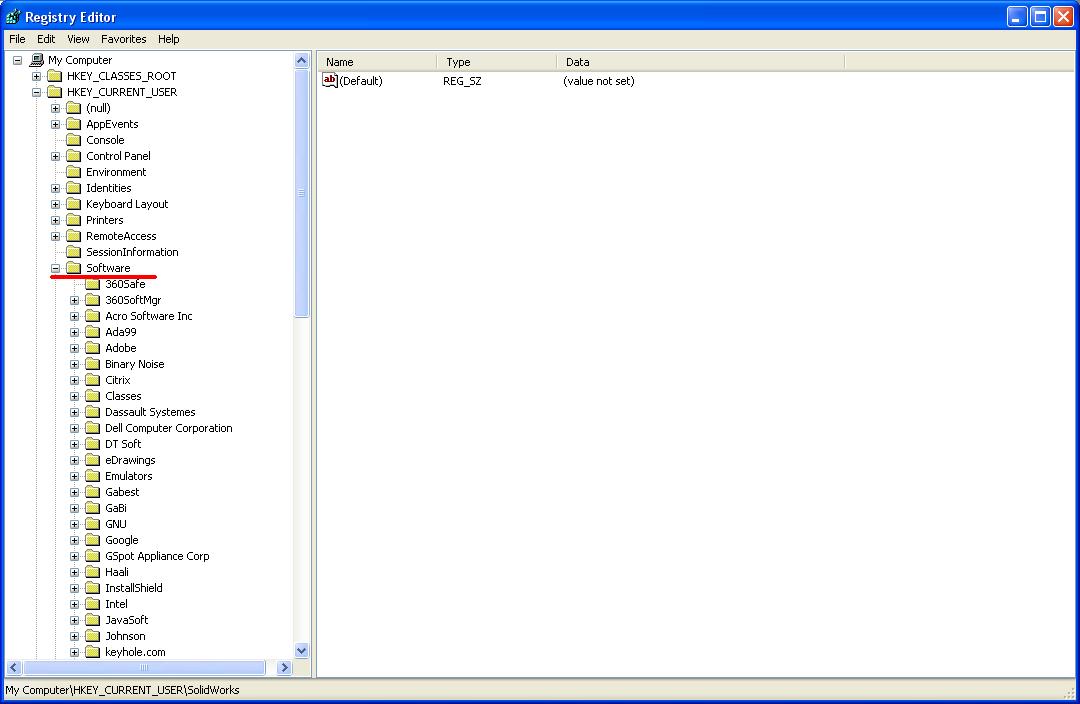Screen dimensions: 1080x704
Task: Click the Emulators folder icon
Action: (93, 476)
